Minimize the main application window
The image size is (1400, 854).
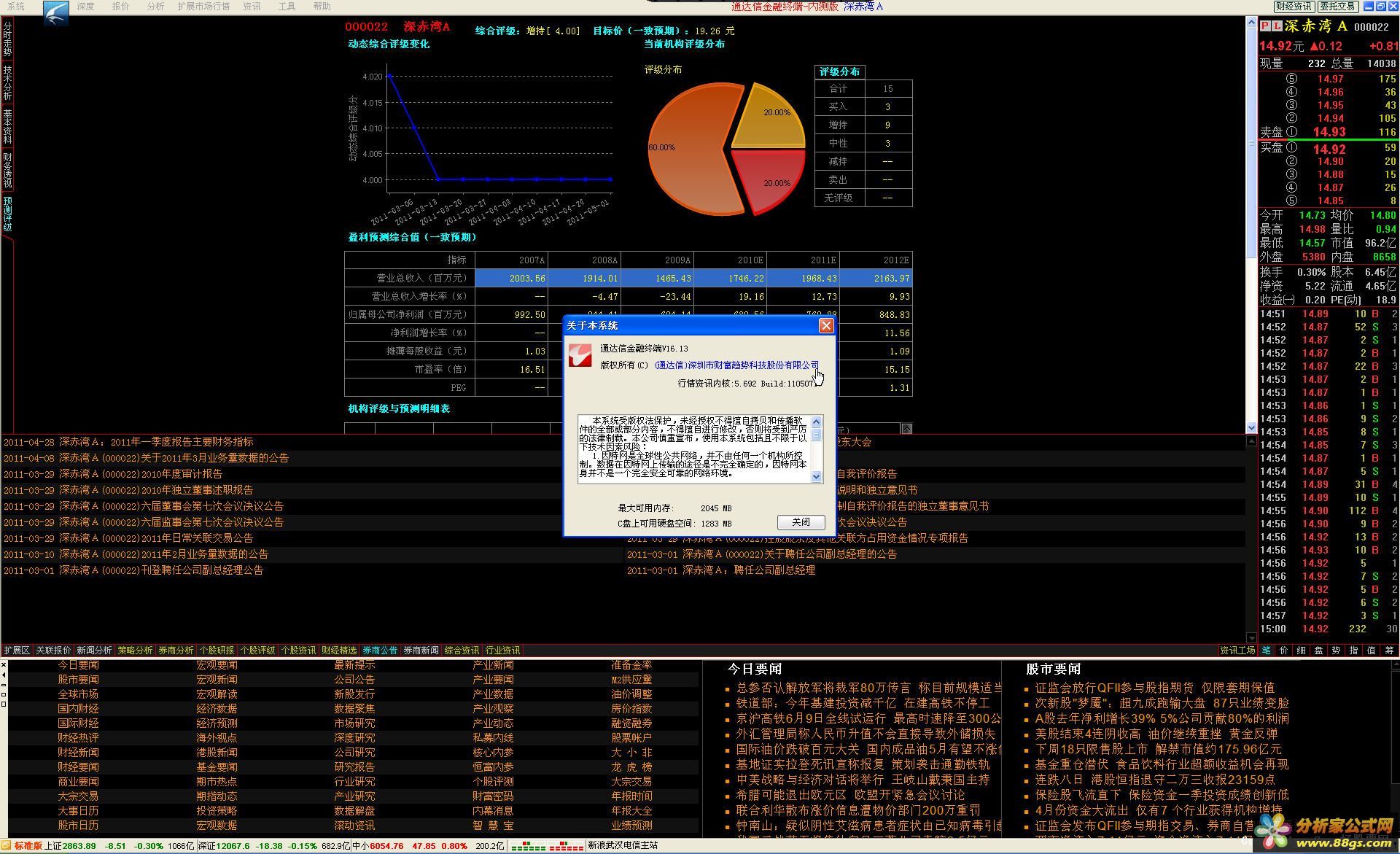pos(1369,6)
